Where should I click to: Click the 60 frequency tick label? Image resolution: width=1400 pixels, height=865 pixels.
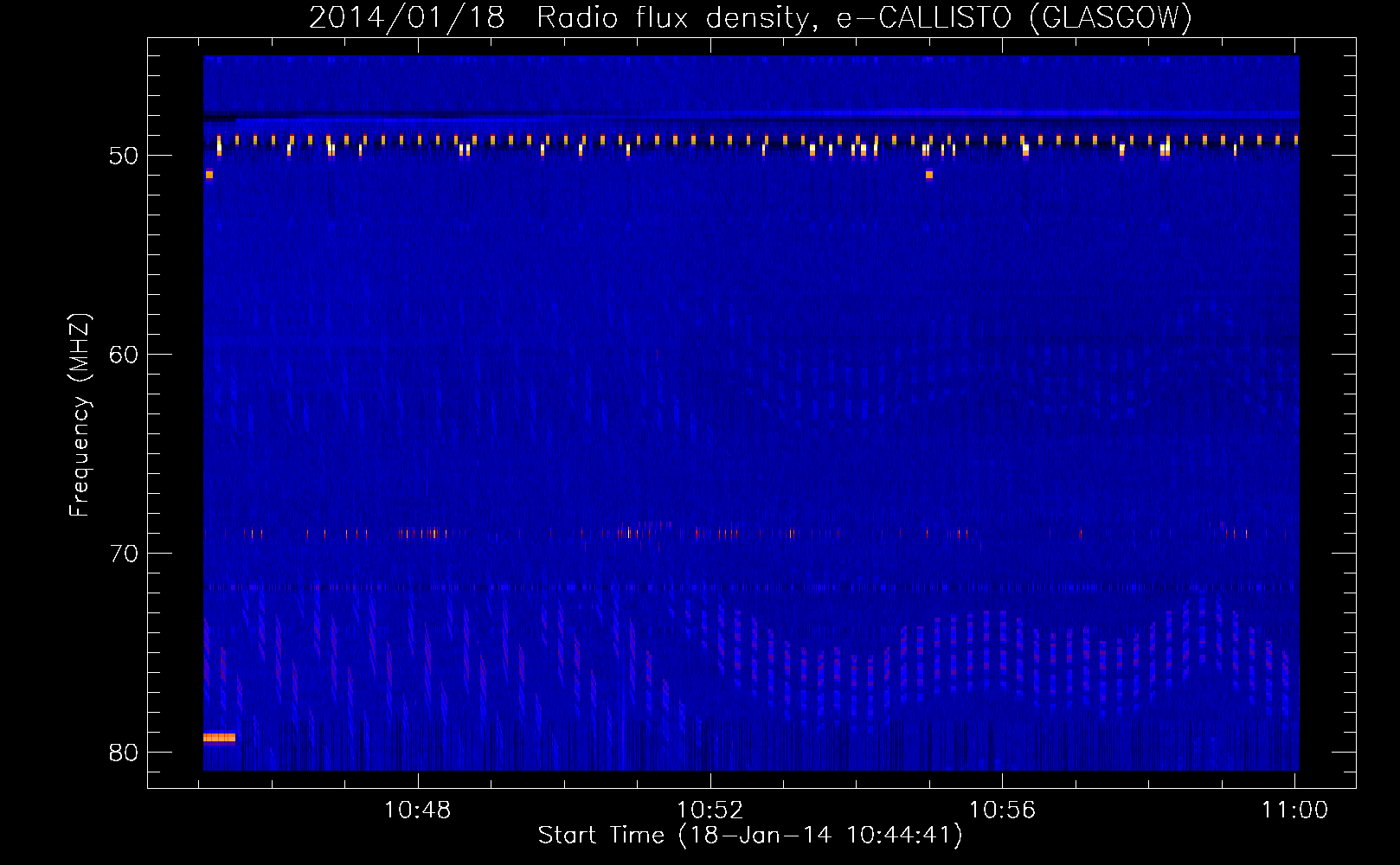[x=124, y=355]
